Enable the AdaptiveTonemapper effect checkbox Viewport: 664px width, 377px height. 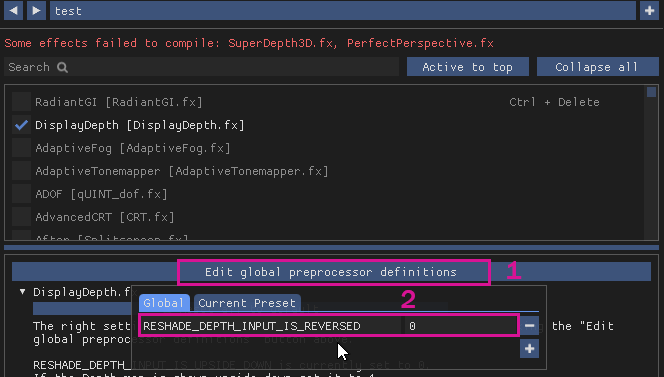(21, 171)
